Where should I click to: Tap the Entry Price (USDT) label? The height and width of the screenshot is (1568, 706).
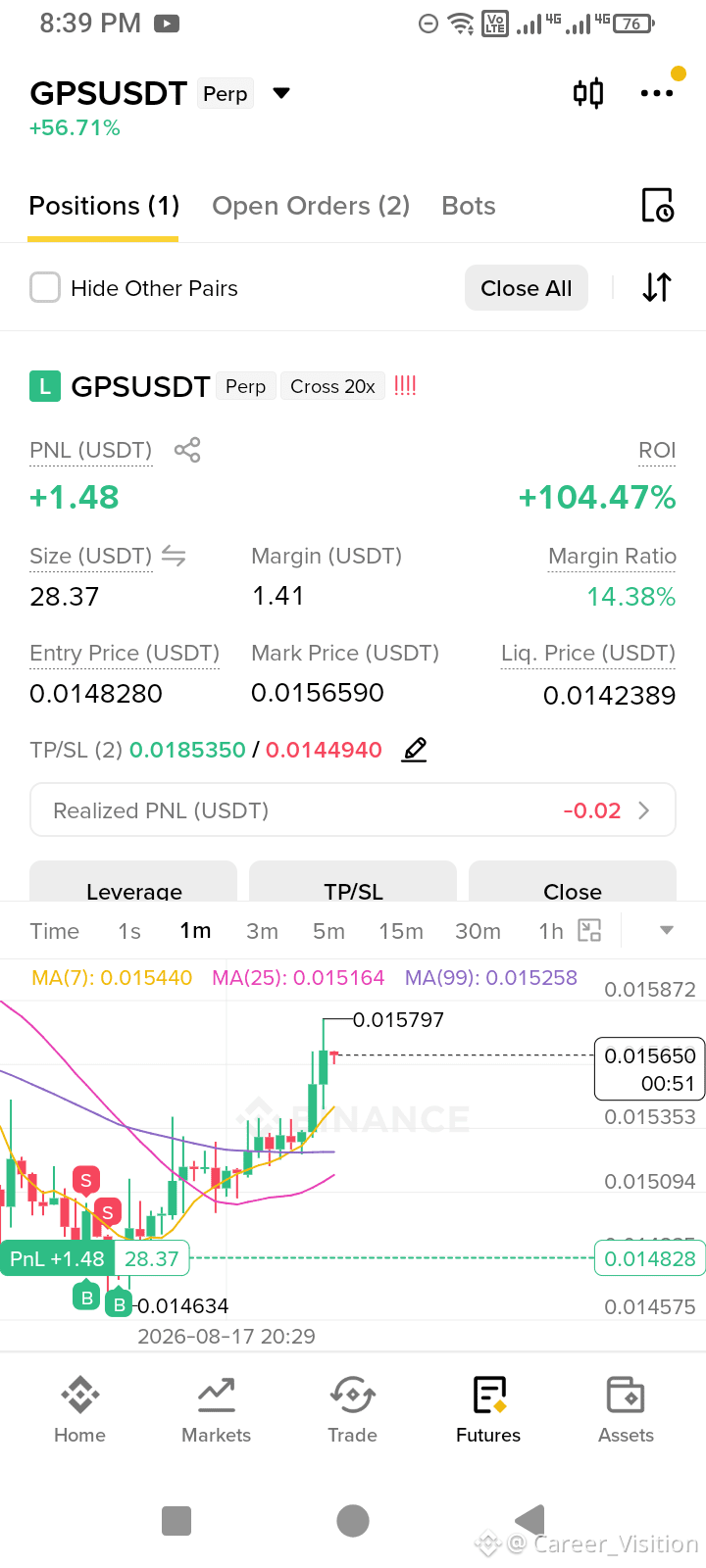point(125,653)
